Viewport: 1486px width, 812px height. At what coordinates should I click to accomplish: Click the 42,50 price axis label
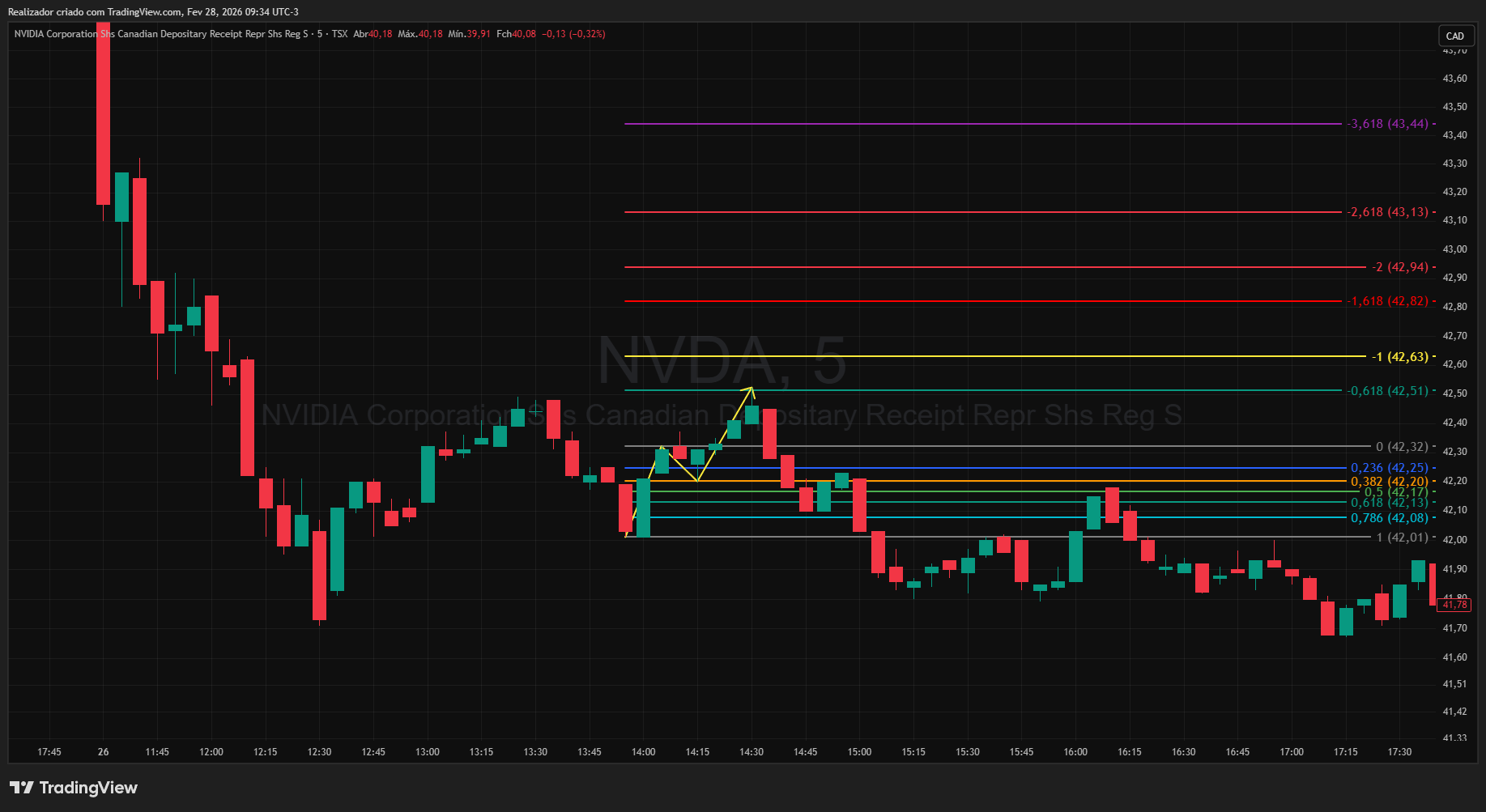tap(1454, 393)
